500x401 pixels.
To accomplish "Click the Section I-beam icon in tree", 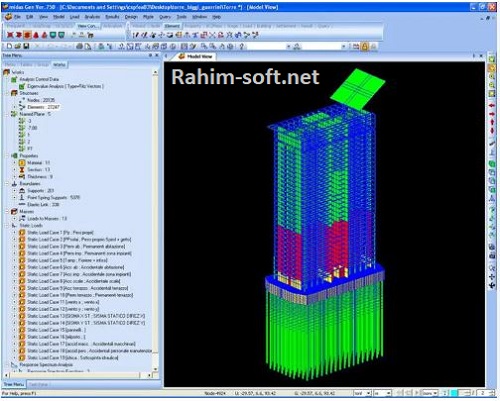I will (22, 170).
